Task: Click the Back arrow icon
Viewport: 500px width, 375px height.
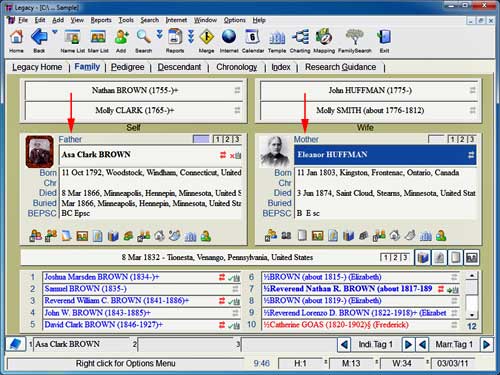Action: 39,36
